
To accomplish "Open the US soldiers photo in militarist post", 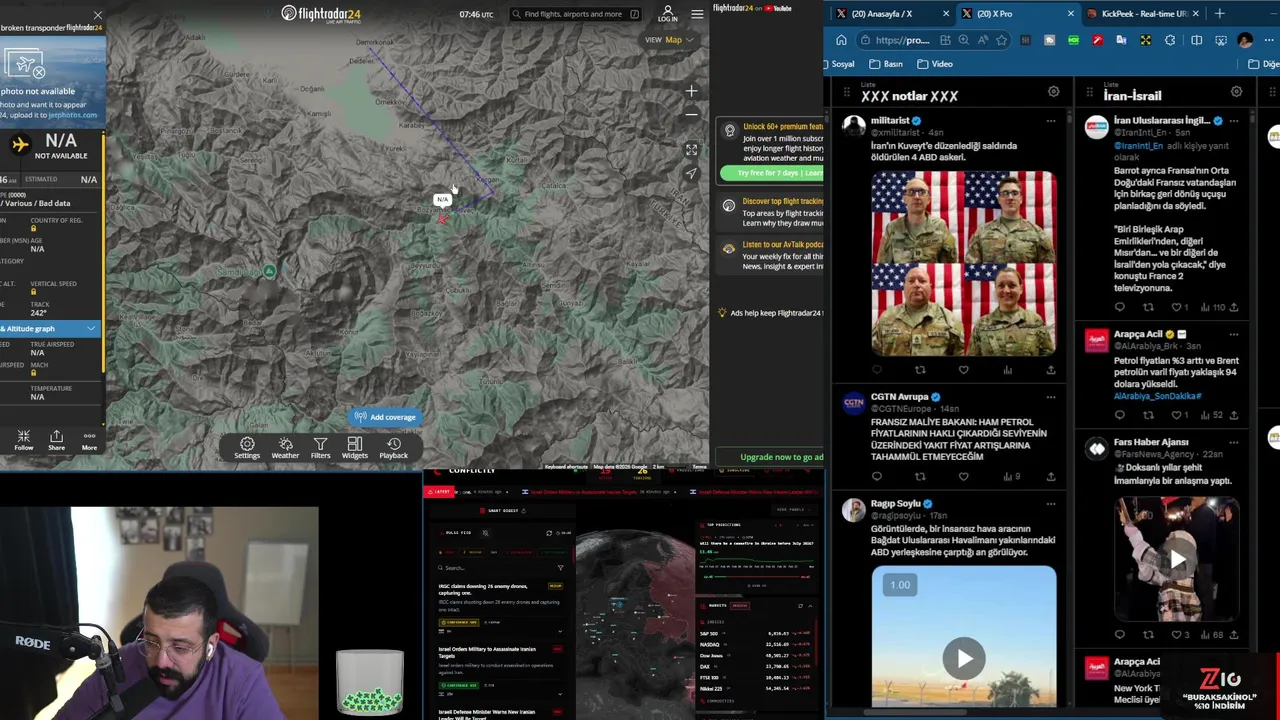I will click(963, 263).
